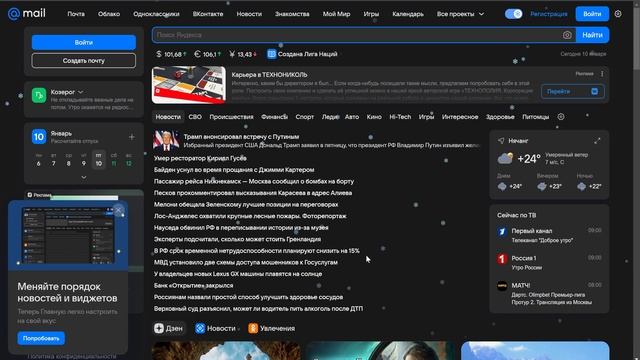Click the cloudy weather icon near +24°

click(x=505, y=158)
